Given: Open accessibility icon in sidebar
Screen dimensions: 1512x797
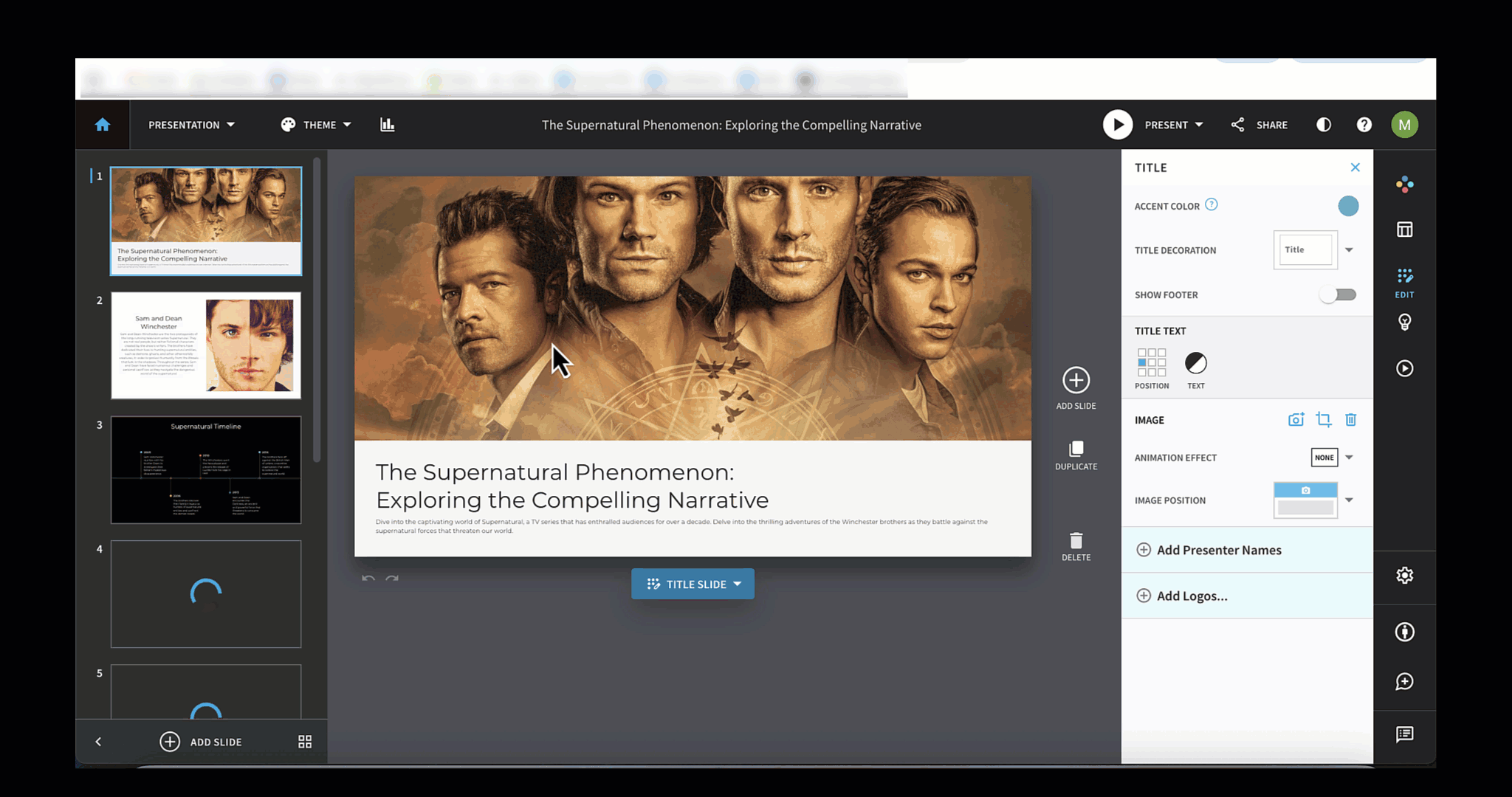Looking at the screenshot, I should tap(1405, 632).
